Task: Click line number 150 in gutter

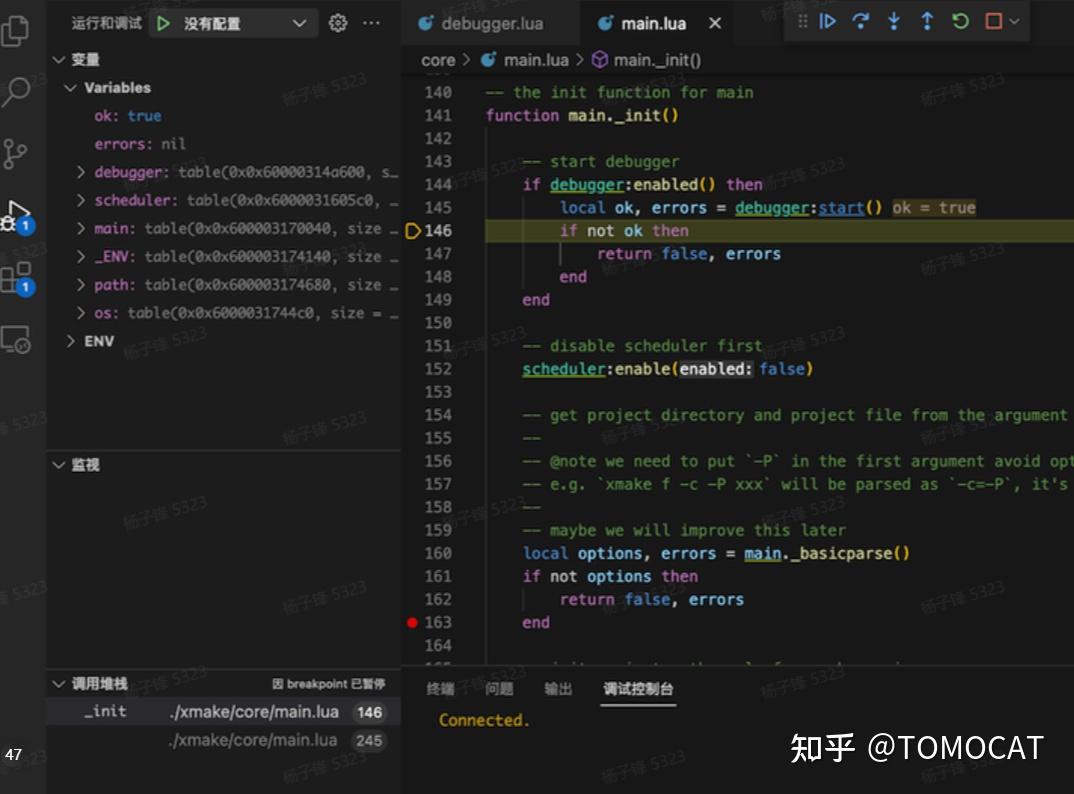Action: click(438, 323)
